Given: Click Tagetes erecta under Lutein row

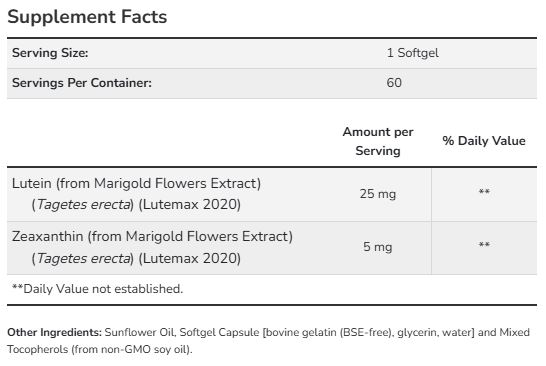Looking at the screenshot, I should tap(83, 204).
